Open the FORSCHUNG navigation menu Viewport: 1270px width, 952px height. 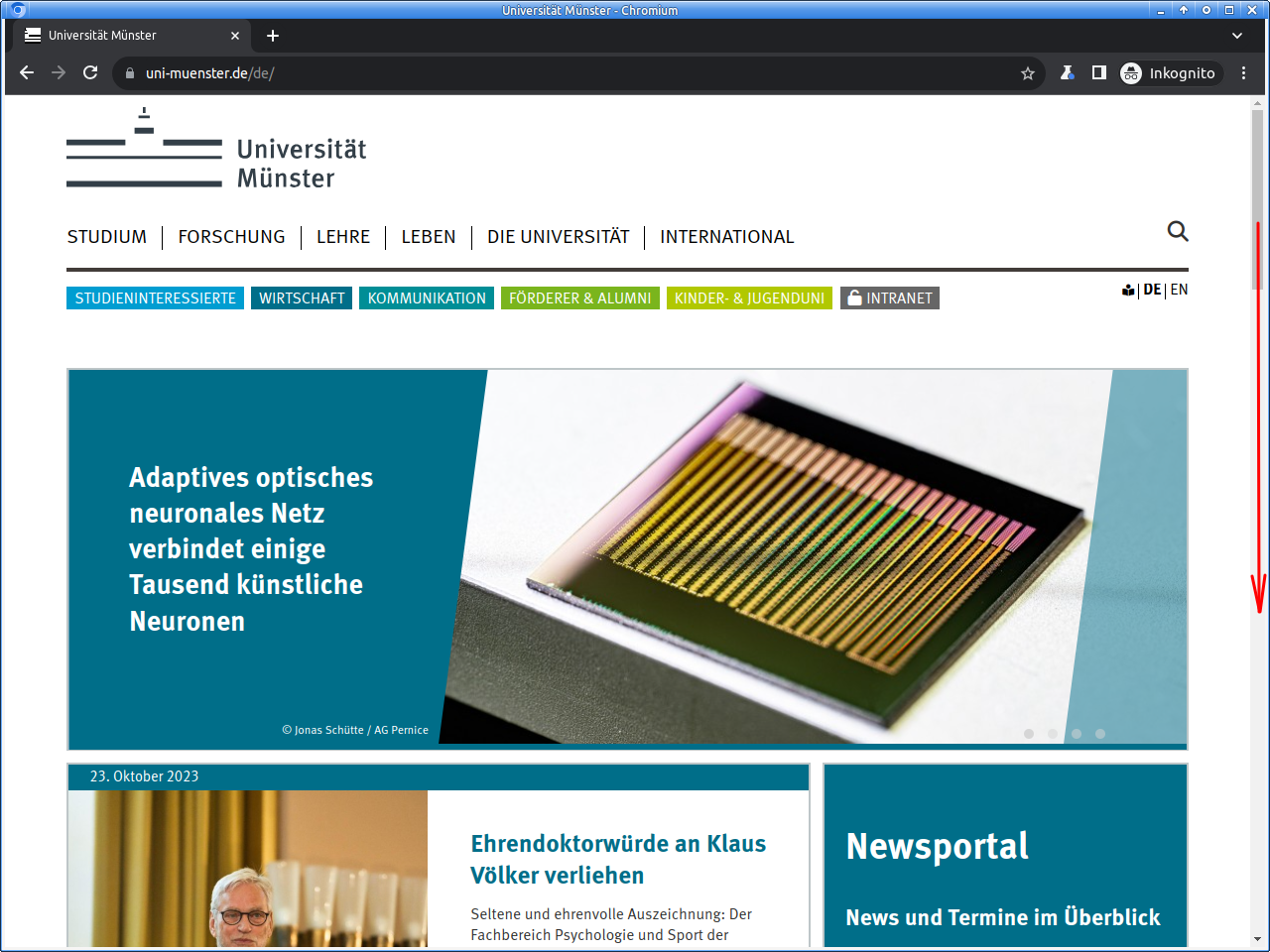[231, 237]
